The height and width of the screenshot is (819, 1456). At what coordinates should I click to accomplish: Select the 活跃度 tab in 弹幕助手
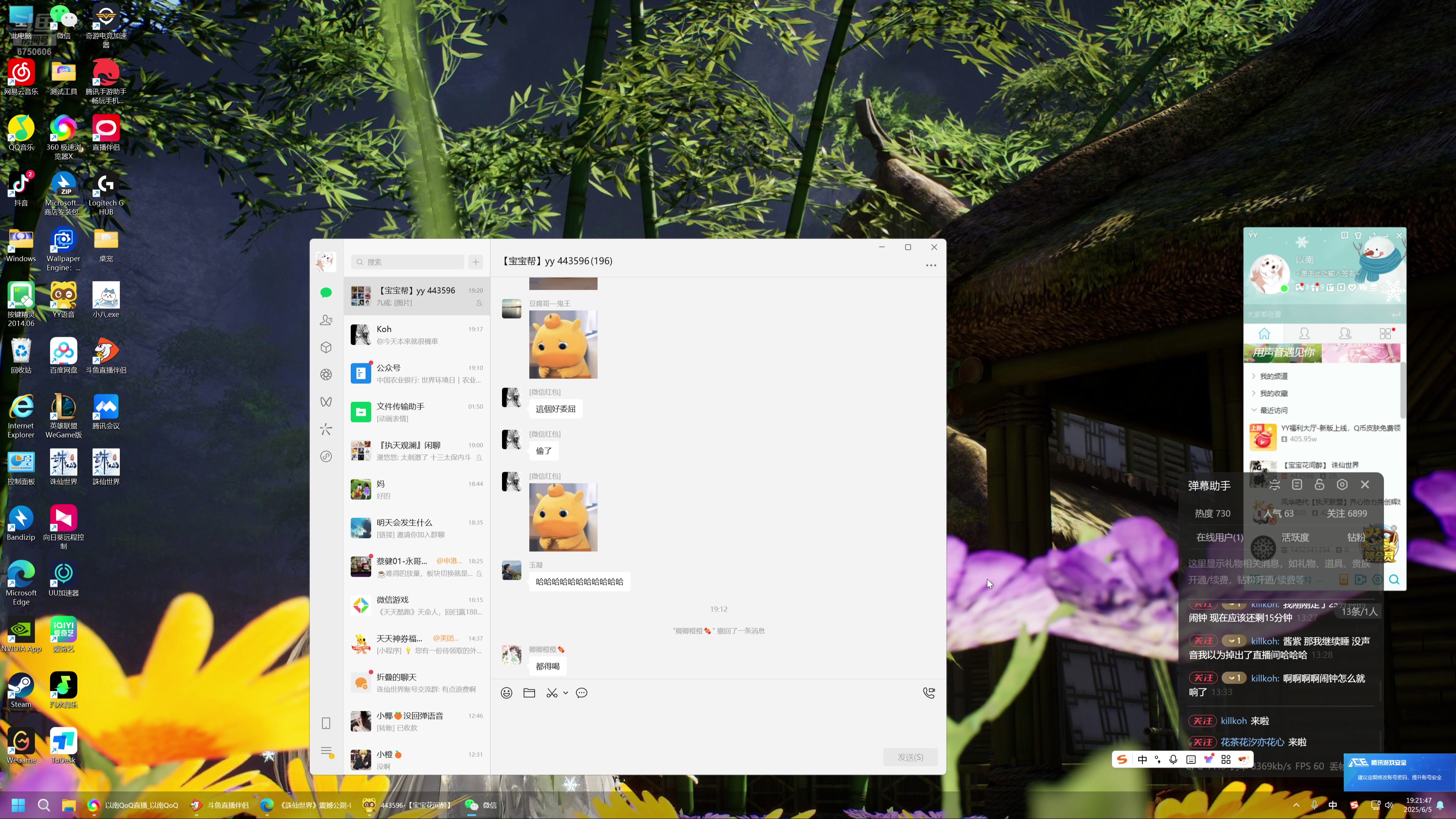tap(1295, 537)
